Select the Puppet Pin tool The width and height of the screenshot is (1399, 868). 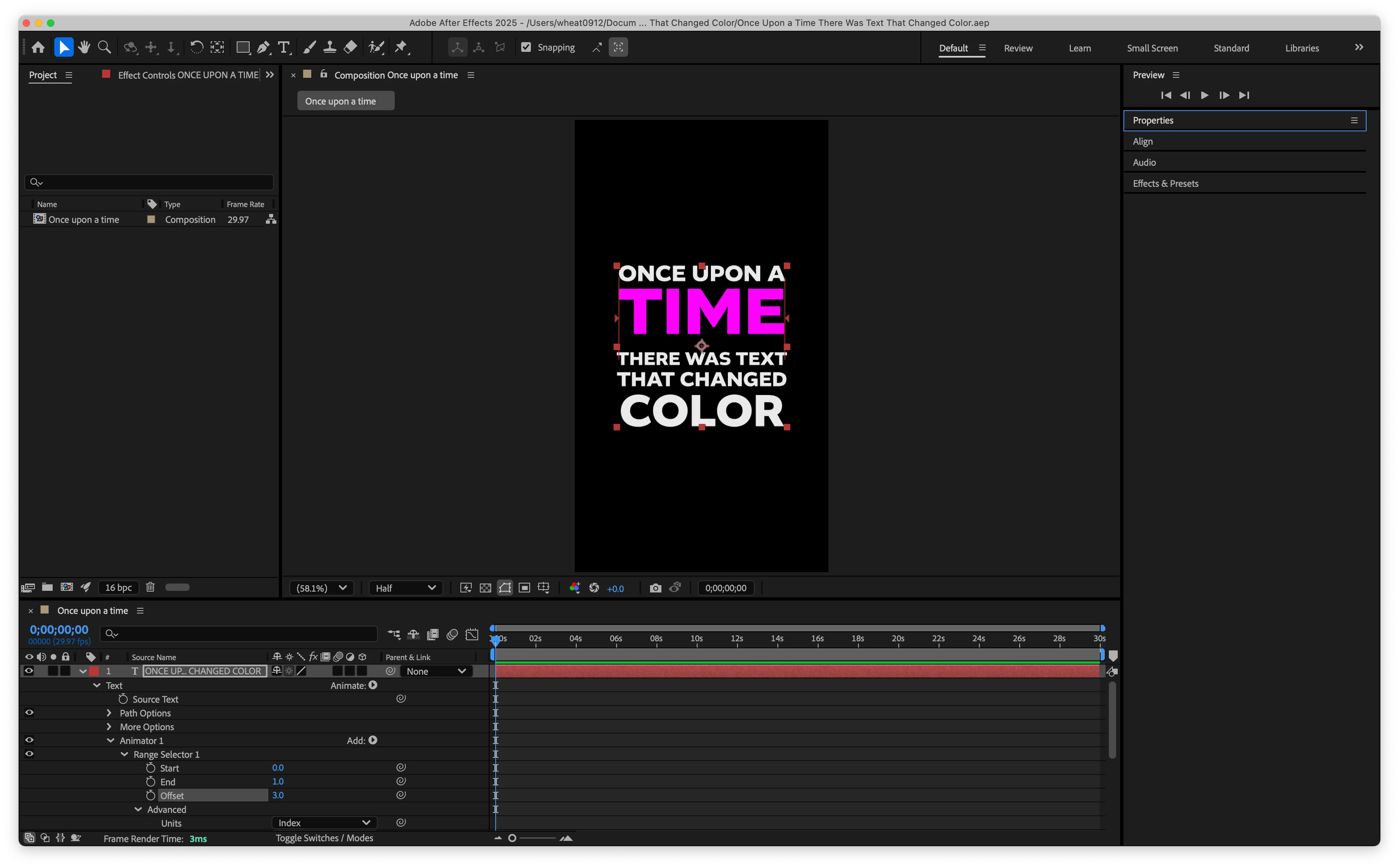(401, 47)
